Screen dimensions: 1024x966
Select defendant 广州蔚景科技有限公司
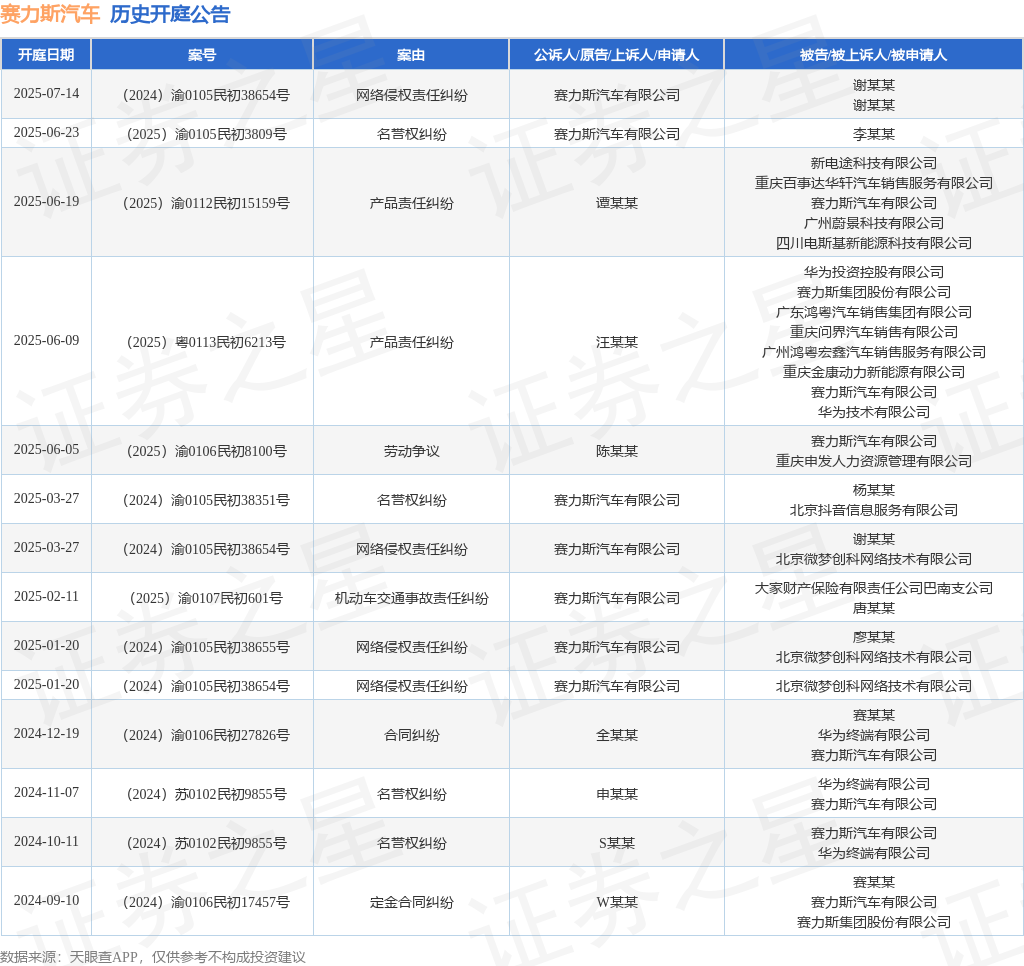pos(873,223)
